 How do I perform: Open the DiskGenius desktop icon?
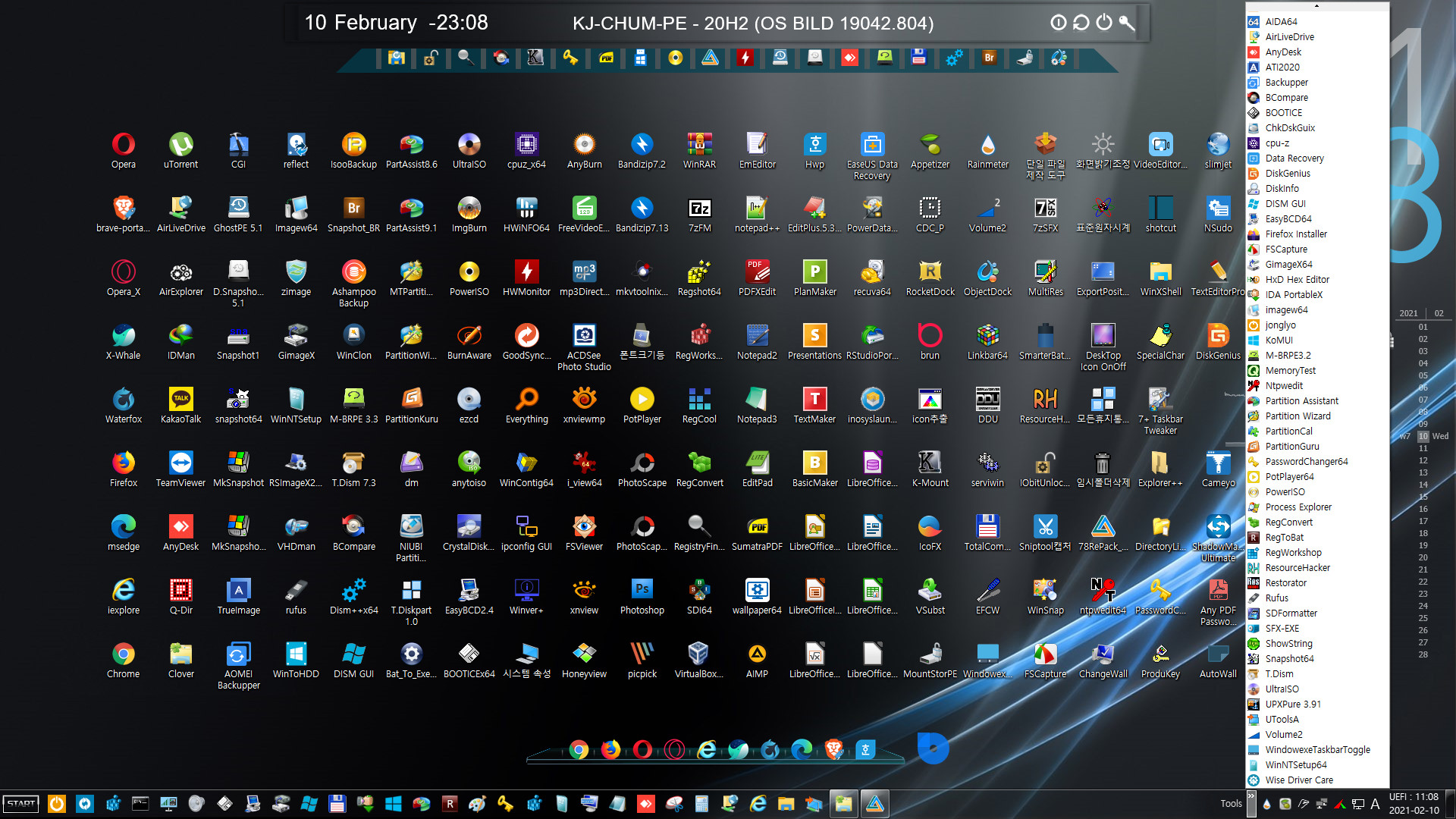pyautogui.click(x=1218, y=341)
